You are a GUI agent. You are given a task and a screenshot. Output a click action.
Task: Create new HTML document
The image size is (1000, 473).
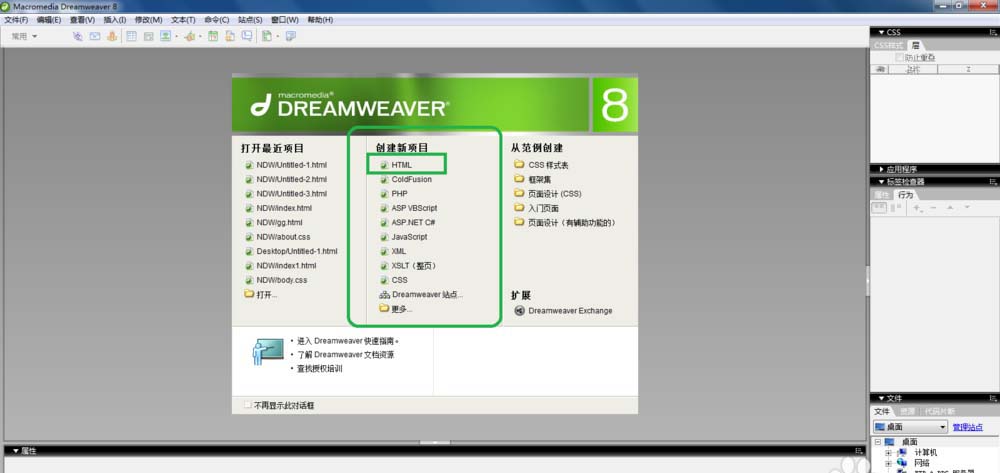(402, 165)
